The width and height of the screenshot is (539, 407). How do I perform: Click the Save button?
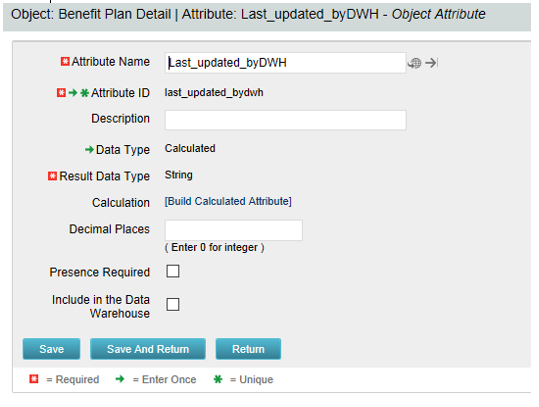click(52, 349)
